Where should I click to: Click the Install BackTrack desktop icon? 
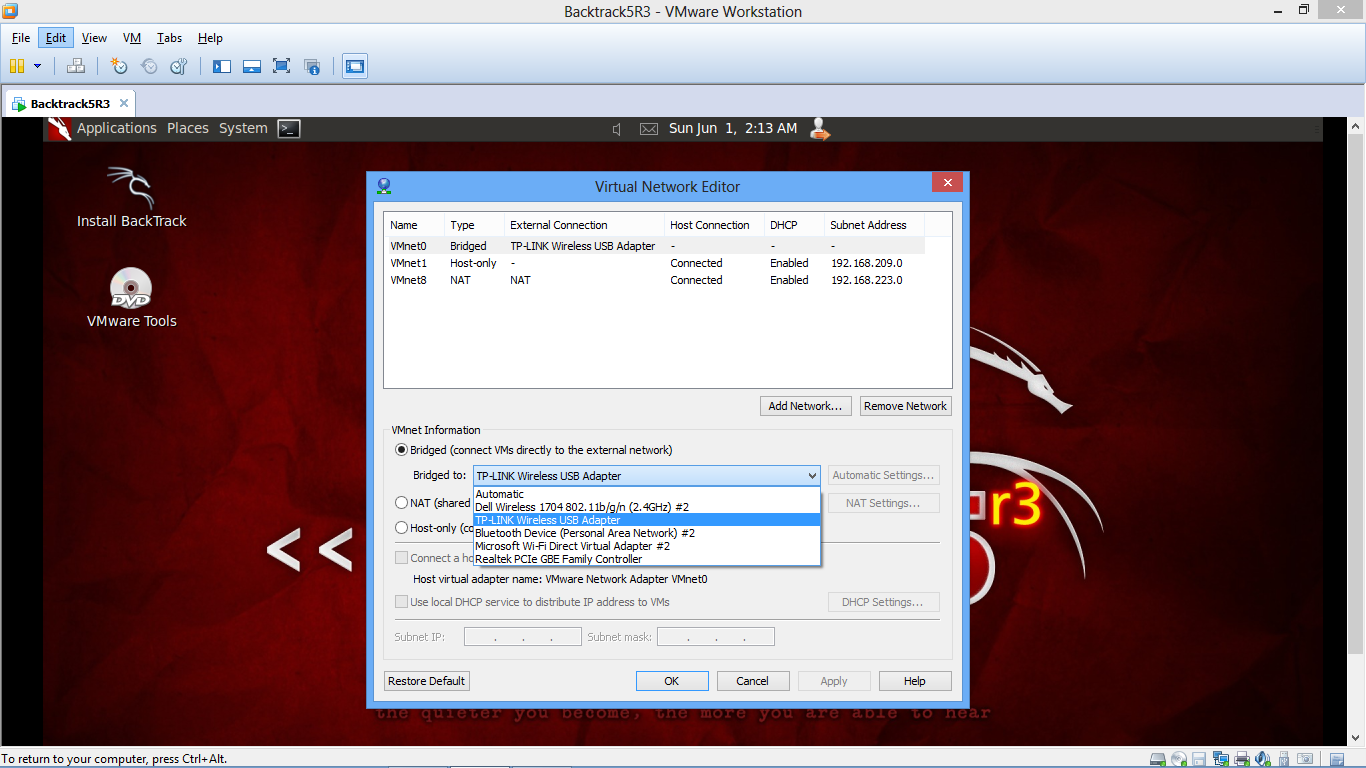coord(131,197)
